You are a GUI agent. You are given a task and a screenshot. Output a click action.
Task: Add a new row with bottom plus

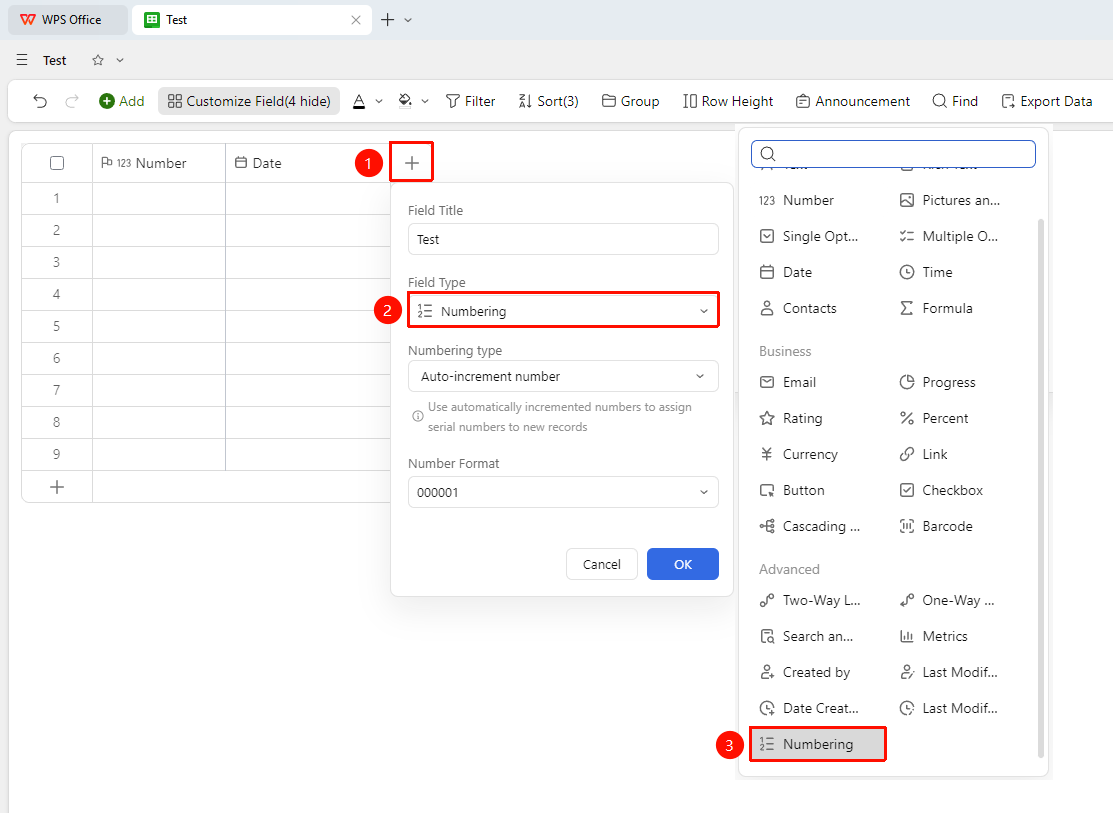[x=57, y=487]
